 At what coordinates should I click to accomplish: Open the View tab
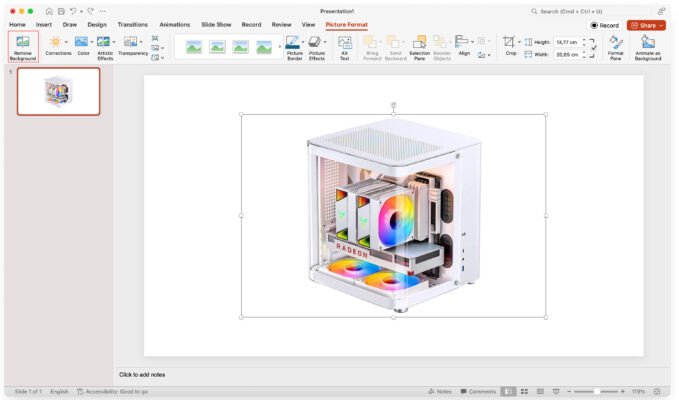[x=308, y=25]
